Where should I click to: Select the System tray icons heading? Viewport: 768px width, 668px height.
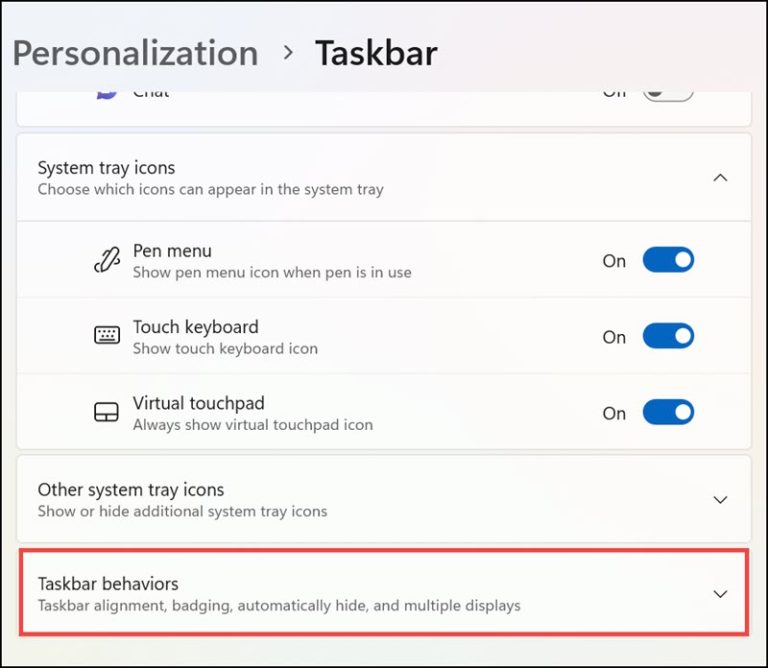pyautogui.click(x=106, y=168)
